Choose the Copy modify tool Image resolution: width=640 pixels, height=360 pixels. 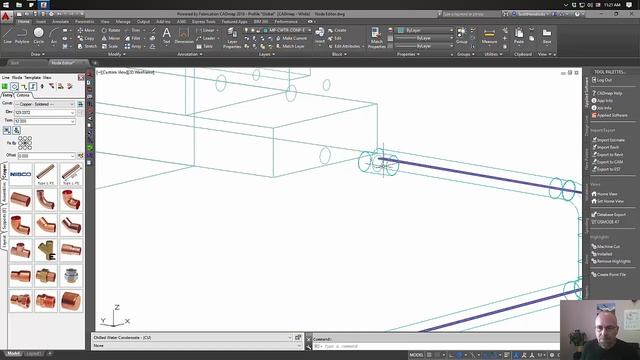click(x=86, y=38)
